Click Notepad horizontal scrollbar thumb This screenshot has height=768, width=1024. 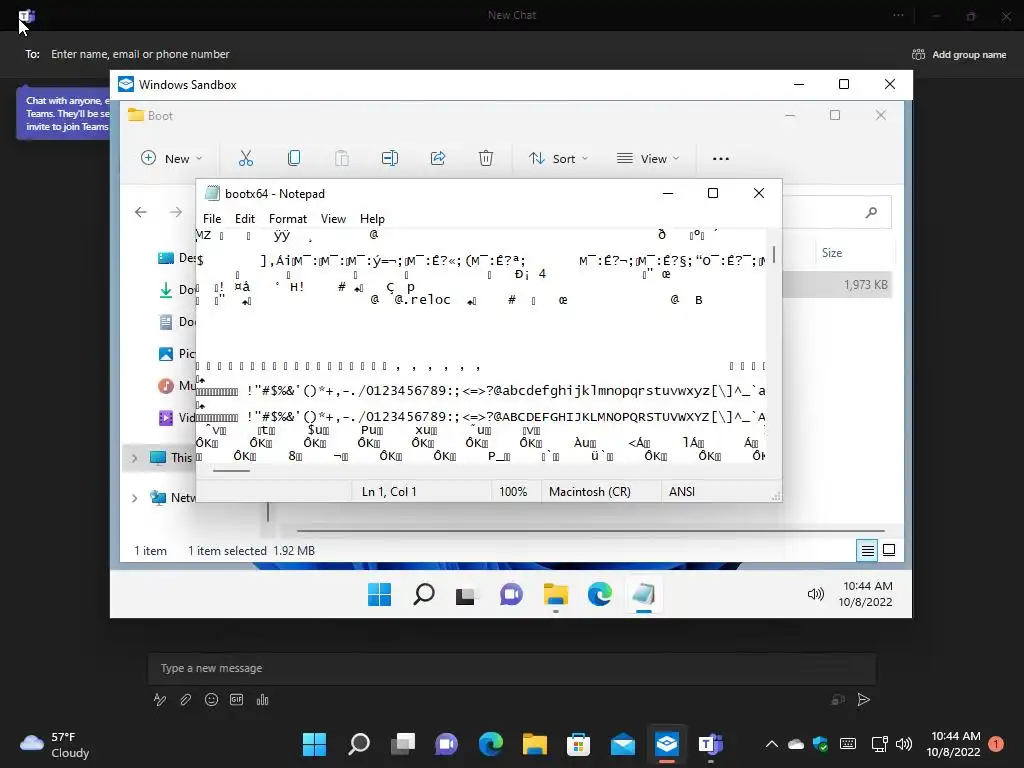tap(231, 470)
